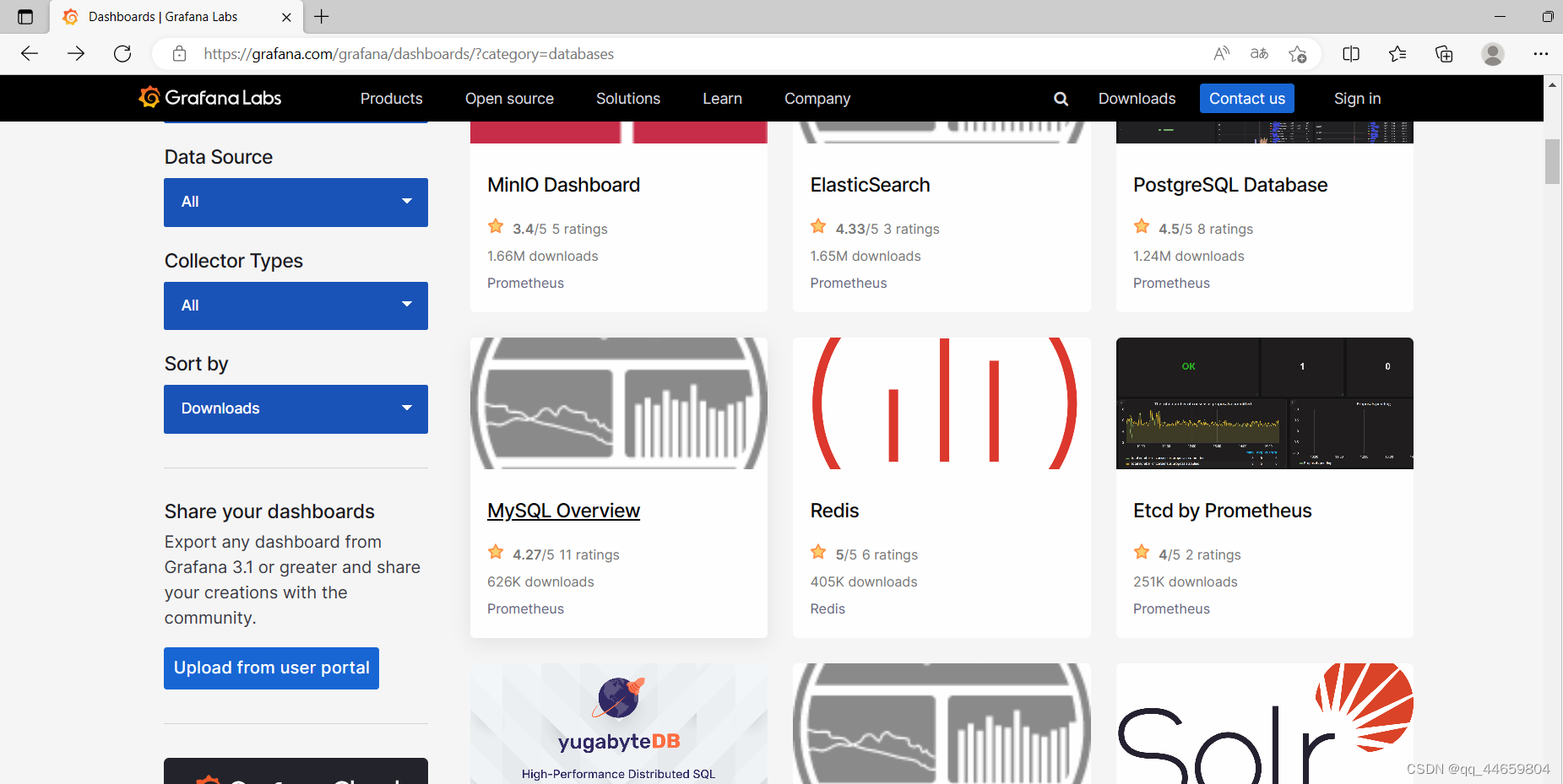Reload the page with the refresh icon
The image size is (1563, 784).
tap(122, 54)
